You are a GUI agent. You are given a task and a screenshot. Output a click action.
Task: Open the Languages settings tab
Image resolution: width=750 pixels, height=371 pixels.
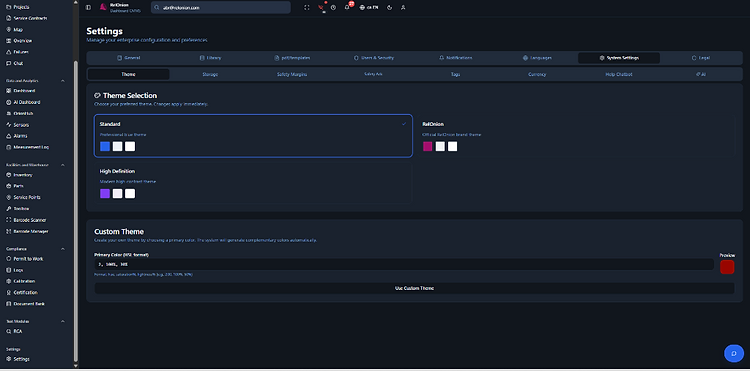point(537,58)
